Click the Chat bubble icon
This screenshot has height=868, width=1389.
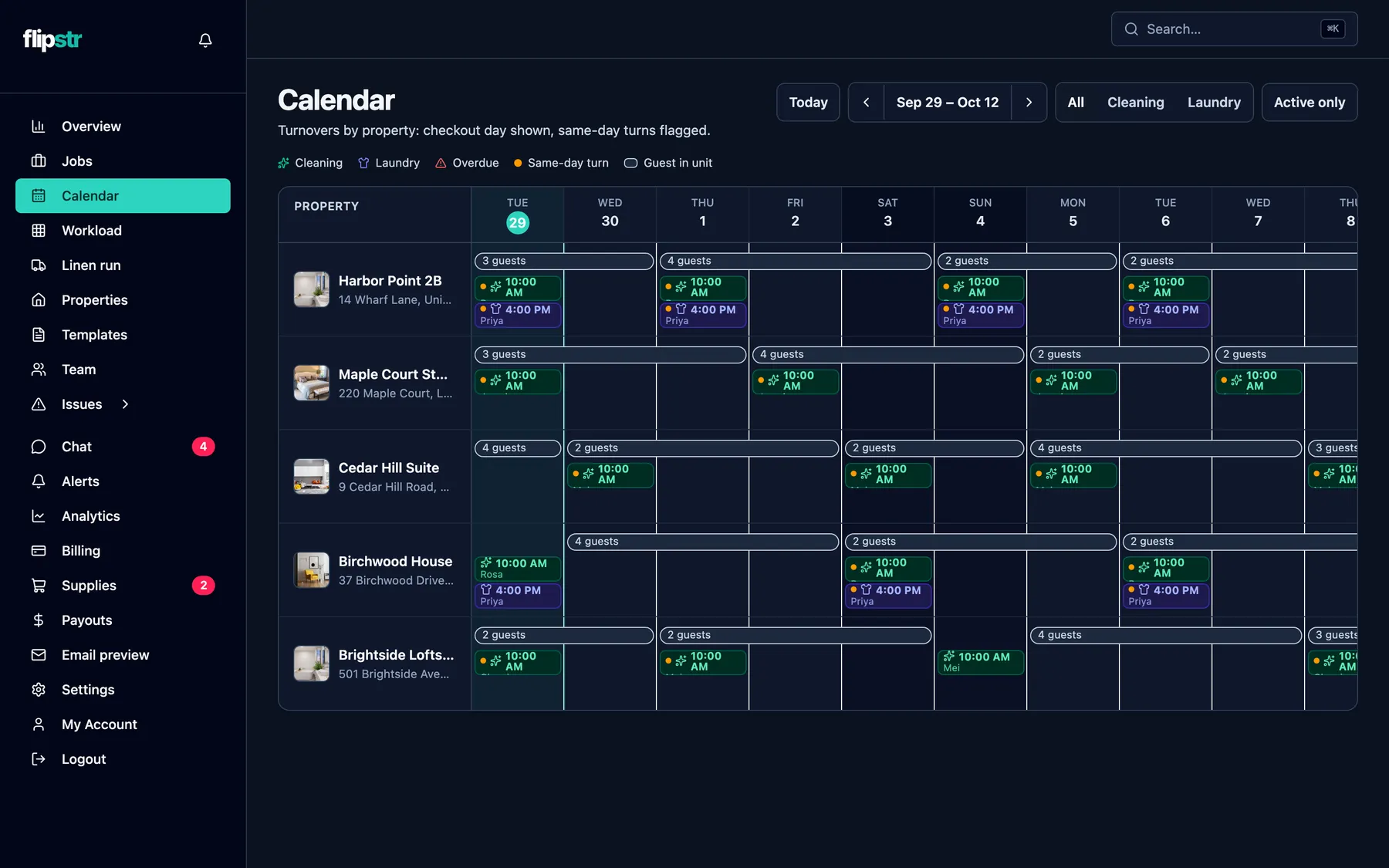39,447
